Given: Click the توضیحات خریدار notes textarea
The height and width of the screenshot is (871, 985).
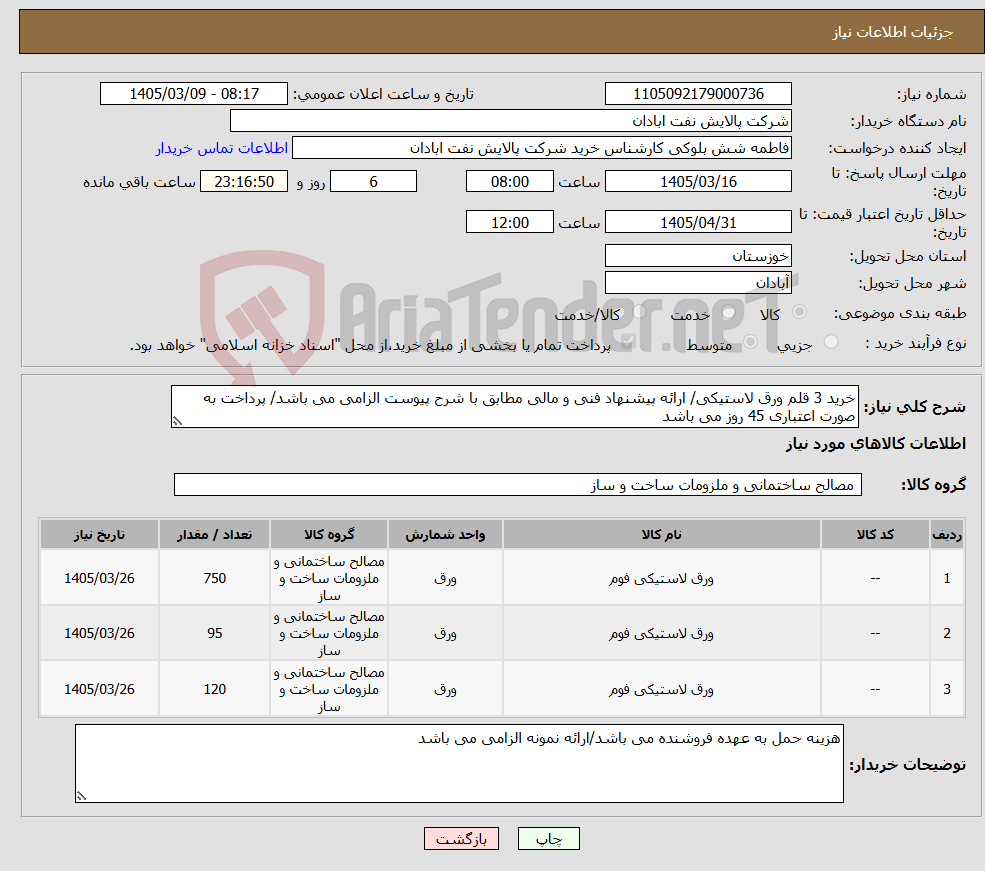Looking at the screenshot, I should [459, 764].
